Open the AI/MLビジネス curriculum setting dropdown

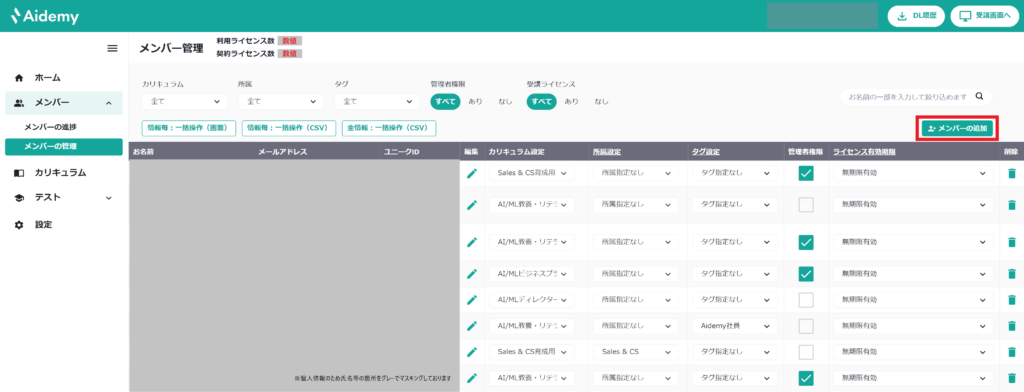[x=532, y=273]
